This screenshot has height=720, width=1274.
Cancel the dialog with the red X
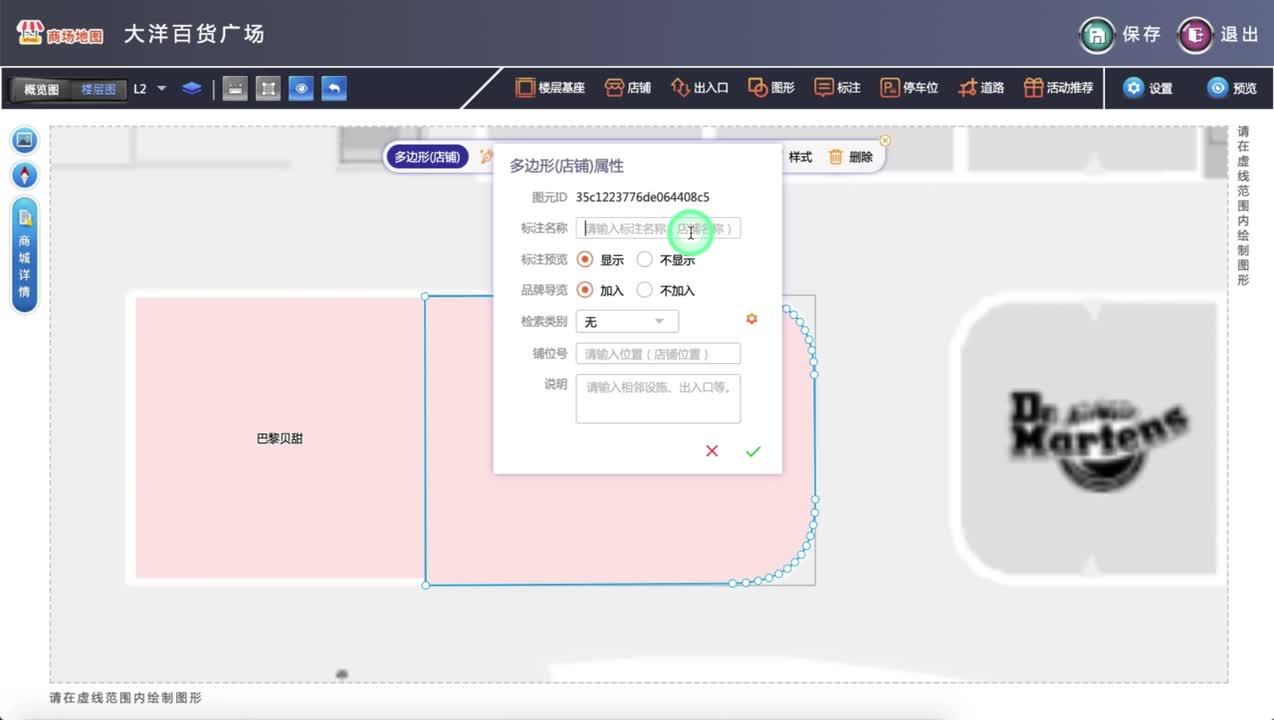point(712,451)
